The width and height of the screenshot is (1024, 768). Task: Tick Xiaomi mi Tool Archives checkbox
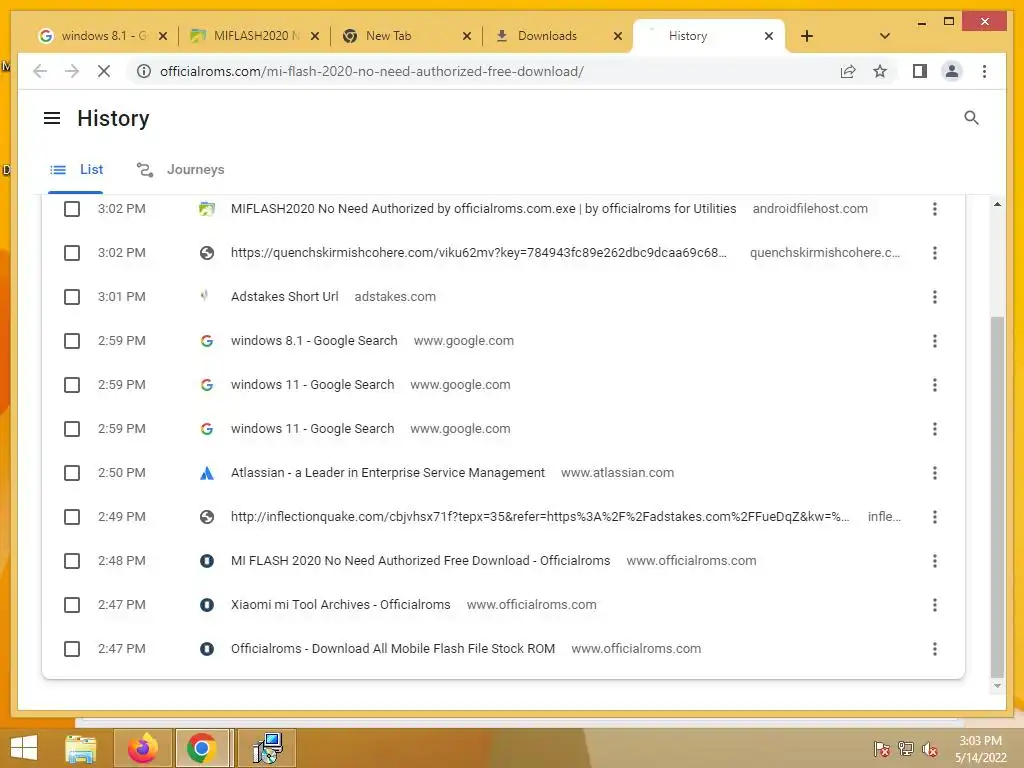click(72, 605)
